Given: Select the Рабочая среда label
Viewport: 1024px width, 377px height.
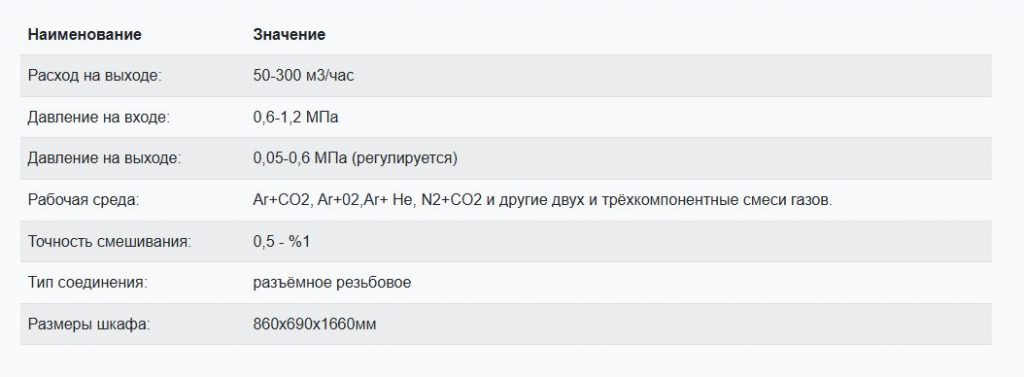Looking at the screenshot, I should pyautogui.click(x=84, y=200).
